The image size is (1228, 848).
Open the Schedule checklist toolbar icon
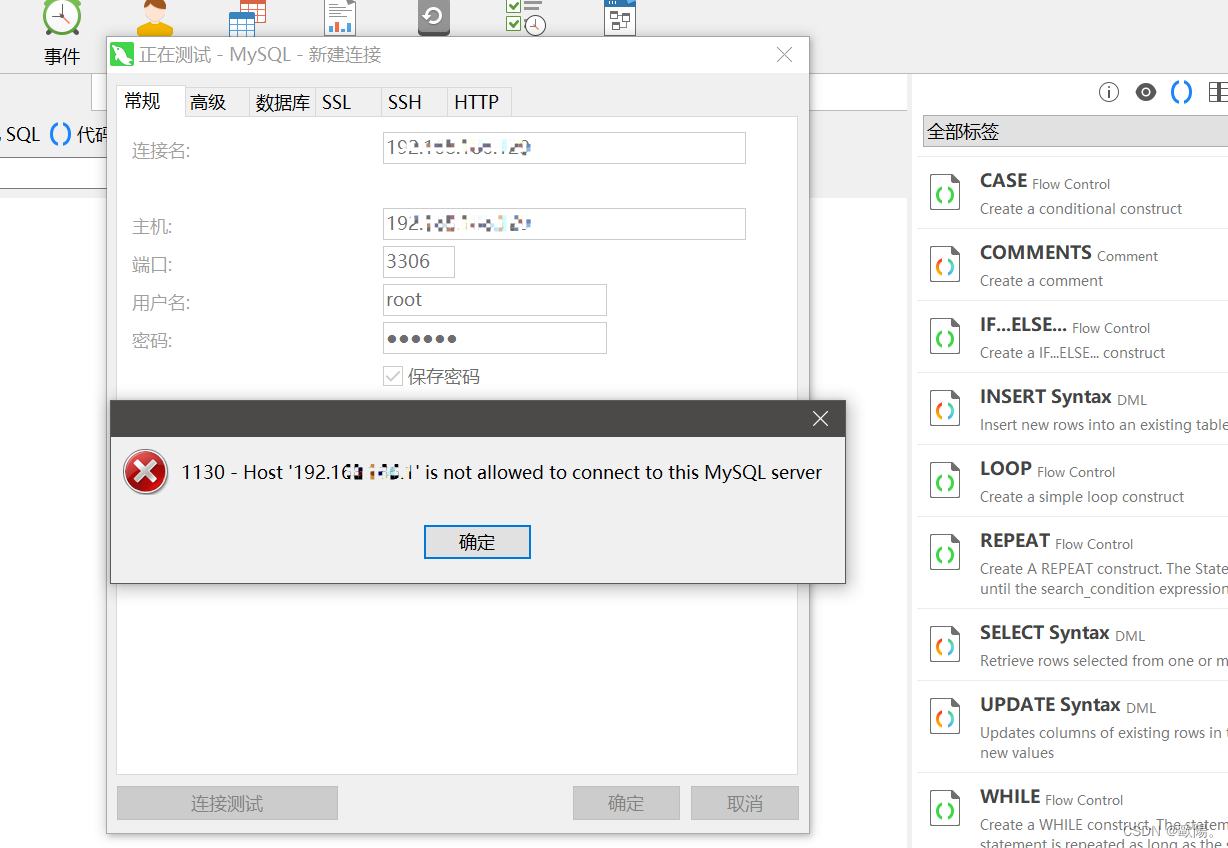(x=526, y=18)
